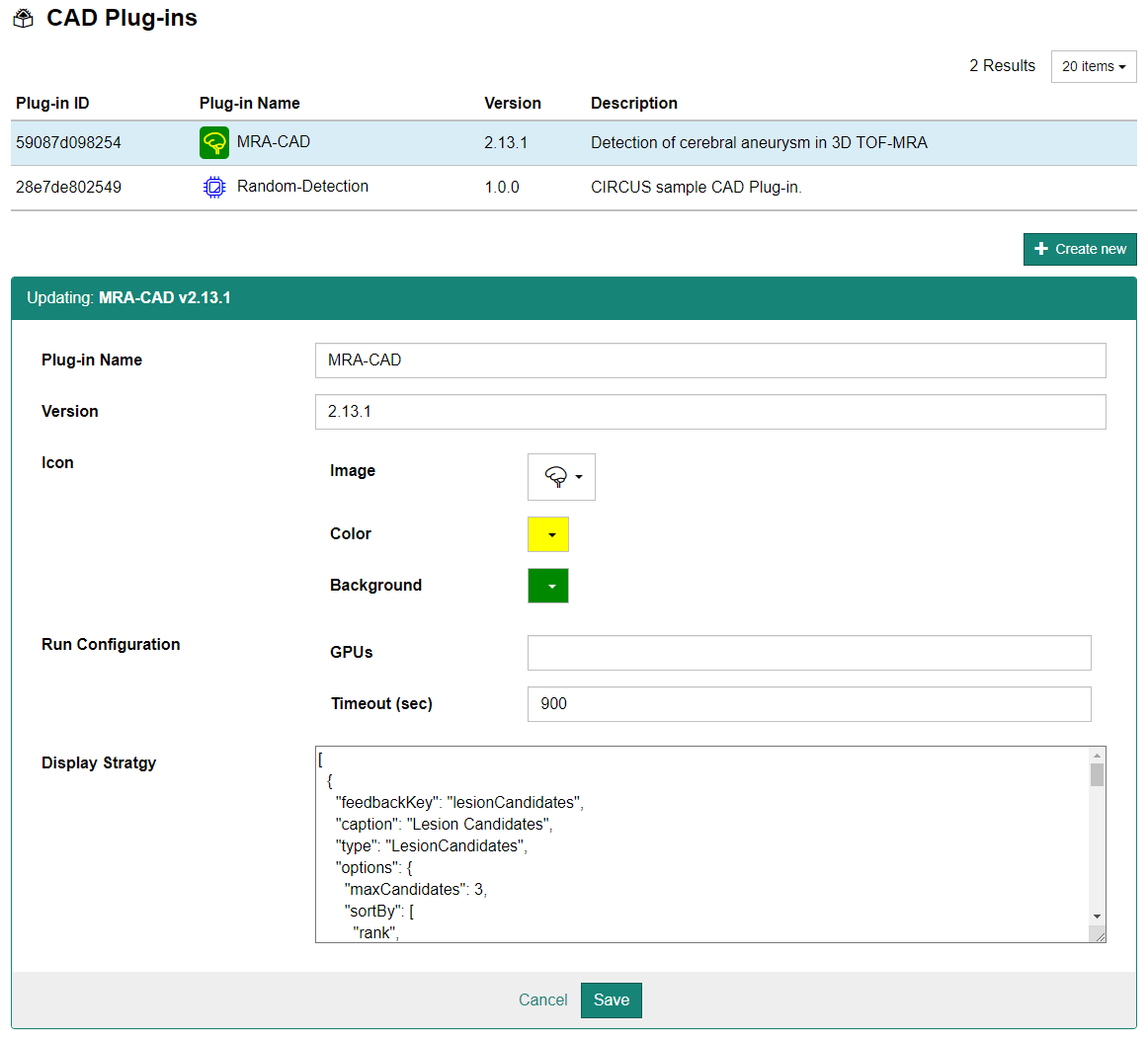Screen dimensions: 1148x1039
Task: Click the text area scroll down arrow
Action: point(1097,917)
